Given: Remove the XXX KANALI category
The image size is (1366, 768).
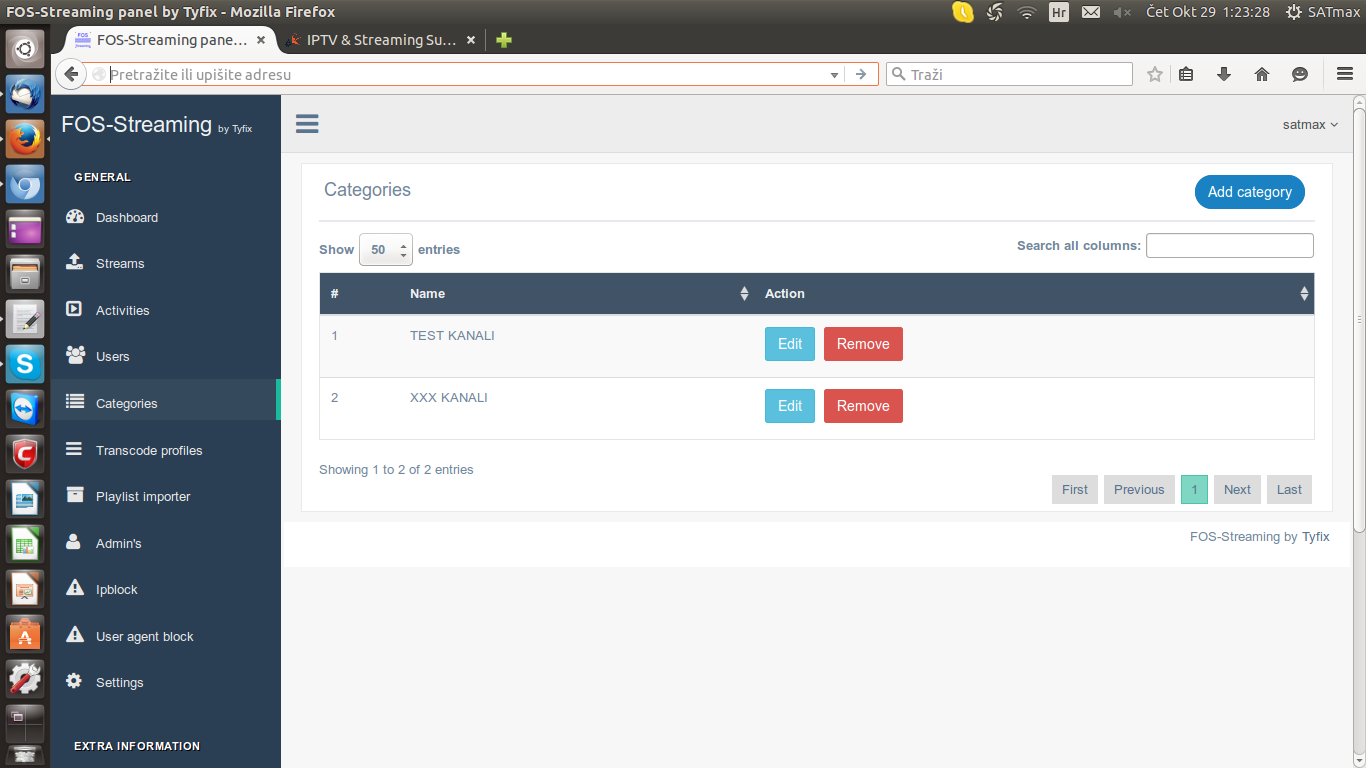Looking at the screenshot, I should 863,406.
